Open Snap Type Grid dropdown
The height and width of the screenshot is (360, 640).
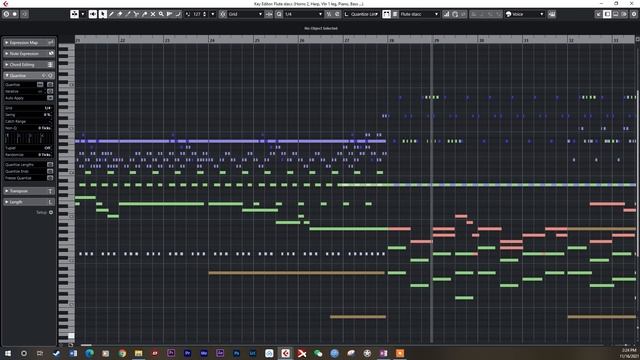point(245,14)
